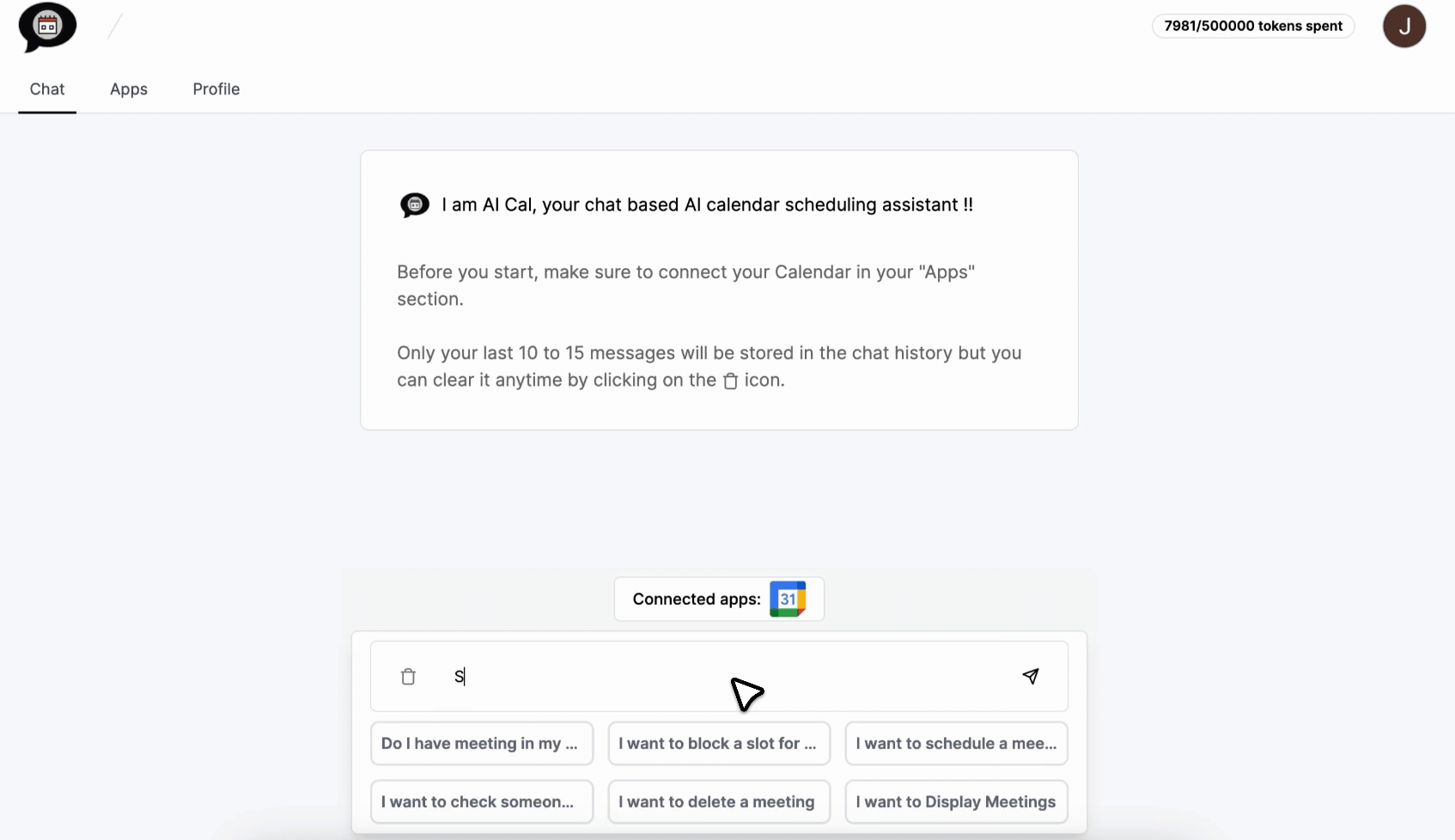Screen dimensions: 1455x840
Task: Click the slash breadcrumb separator in header
Action: 115,27
